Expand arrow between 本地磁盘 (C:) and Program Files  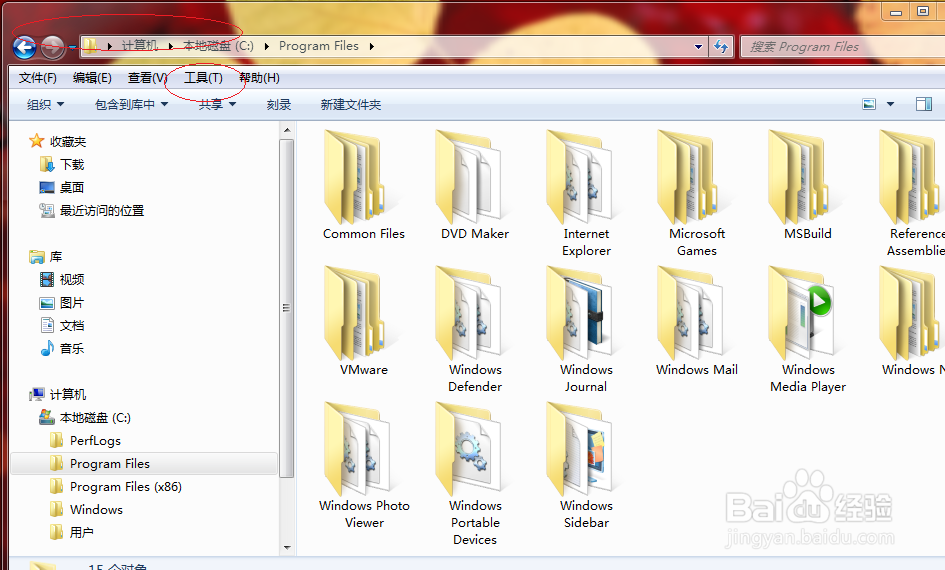tap(266, 46)
